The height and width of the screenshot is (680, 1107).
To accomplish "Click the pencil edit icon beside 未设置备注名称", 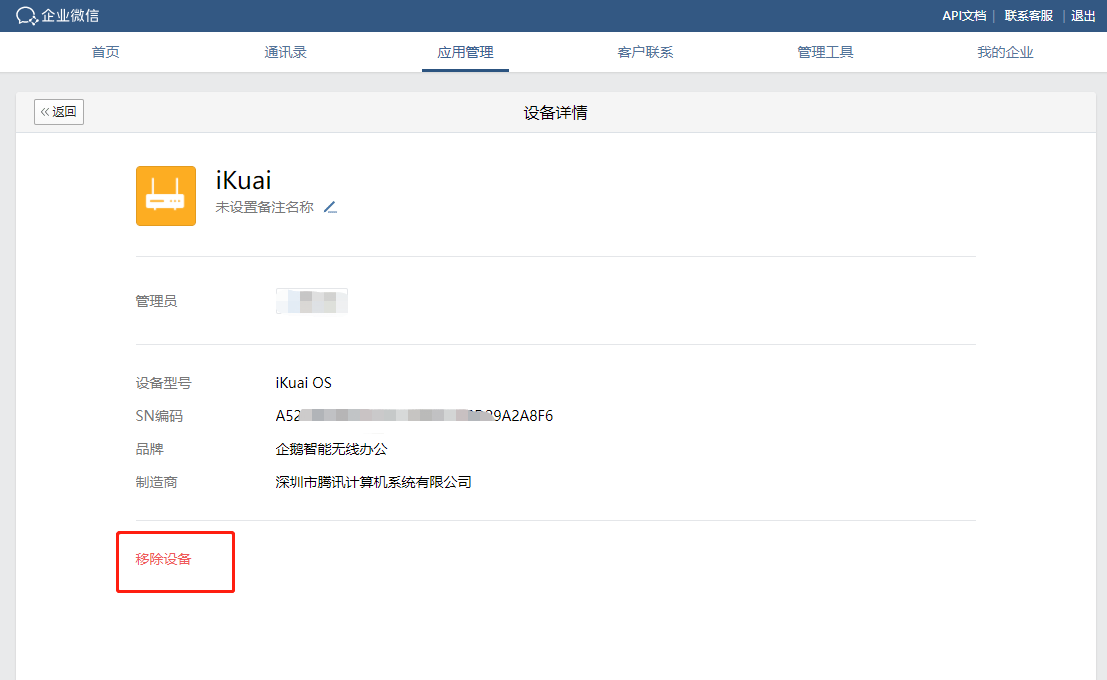I will [x=330, y=207].
